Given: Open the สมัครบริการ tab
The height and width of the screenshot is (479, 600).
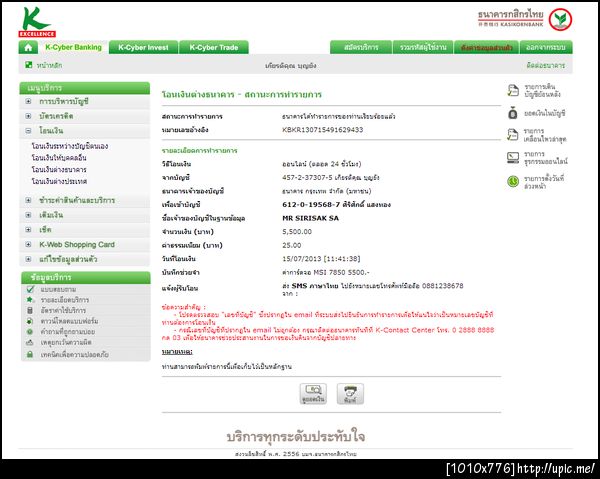Looking at the screenshot, I should 361,47.
